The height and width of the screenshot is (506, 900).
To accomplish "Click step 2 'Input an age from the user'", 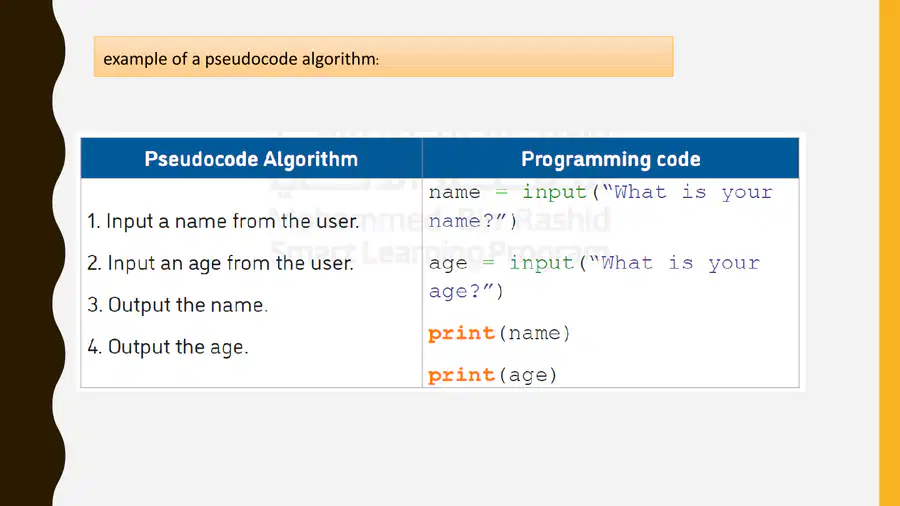I will point(220,263).
